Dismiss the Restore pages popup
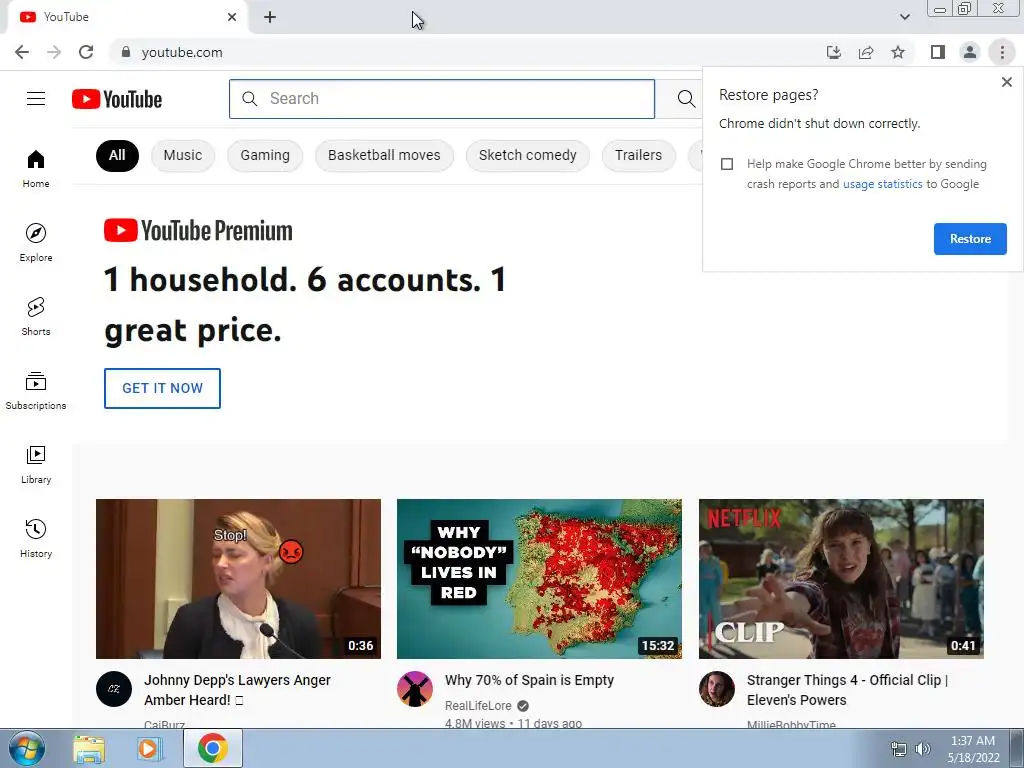The image size is (1024, 768). click(x=1006, y=82)
